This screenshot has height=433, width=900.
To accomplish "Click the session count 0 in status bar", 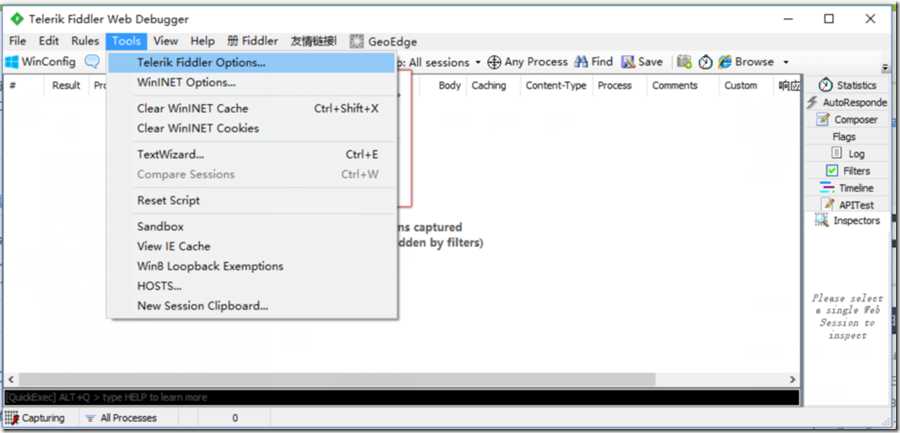I will click(x=235, y=418).
